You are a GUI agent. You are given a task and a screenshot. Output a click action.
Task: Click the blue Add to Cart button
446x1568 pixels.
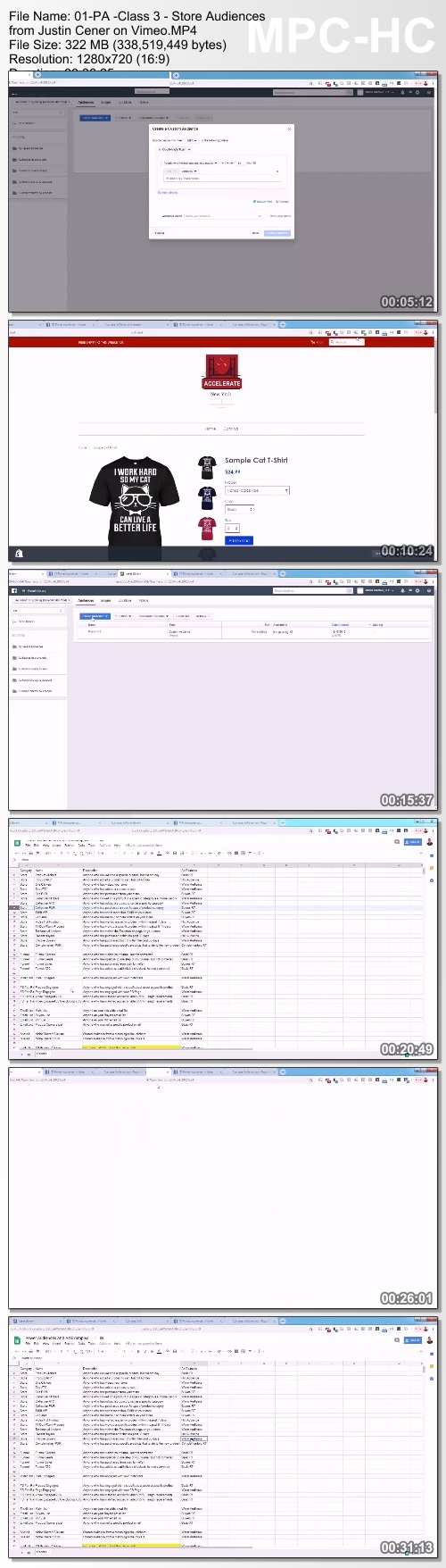point(239,540)
